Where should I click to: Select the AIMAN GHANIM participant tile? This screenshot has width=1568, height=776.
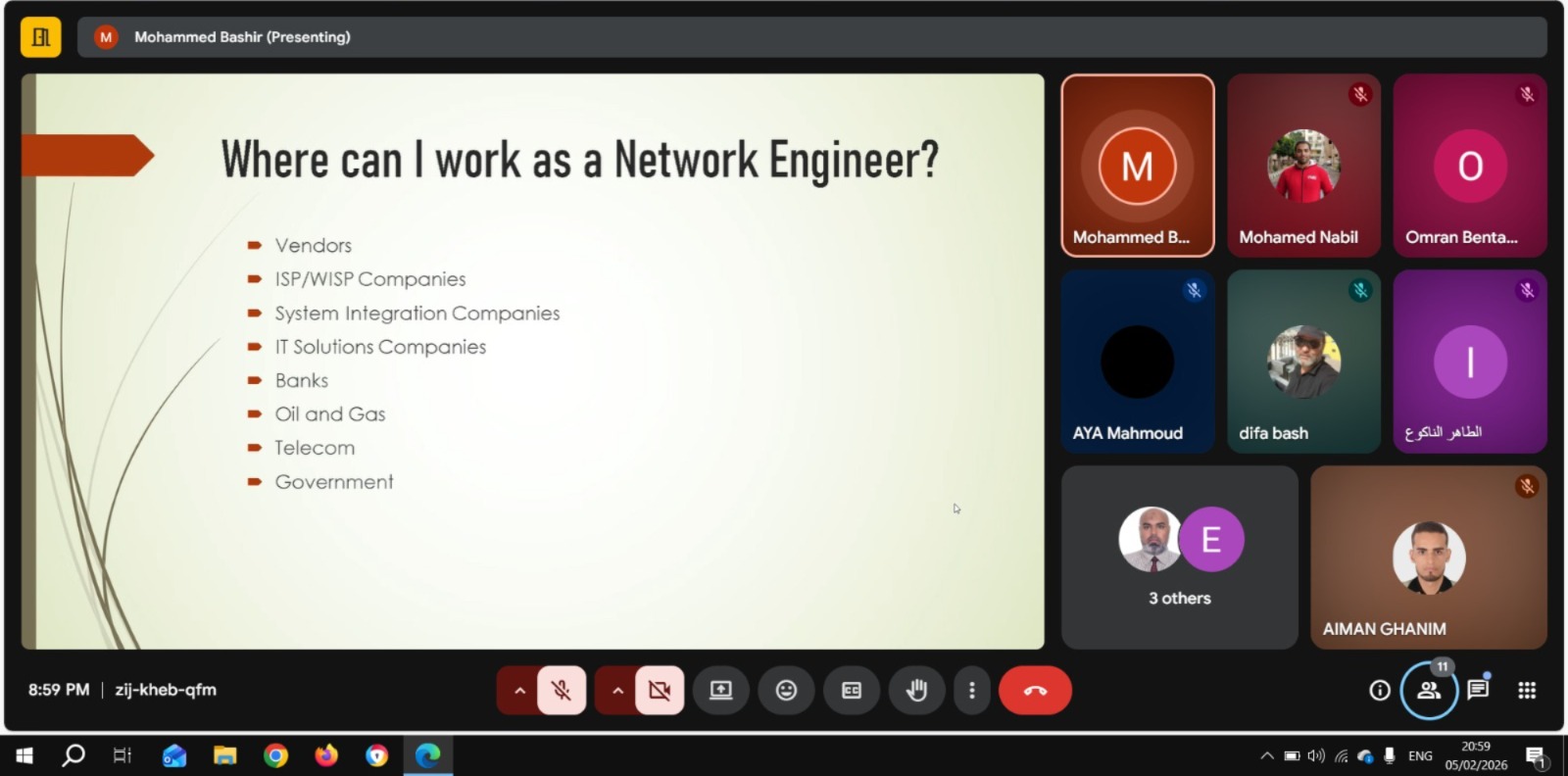click(1429, 557)
